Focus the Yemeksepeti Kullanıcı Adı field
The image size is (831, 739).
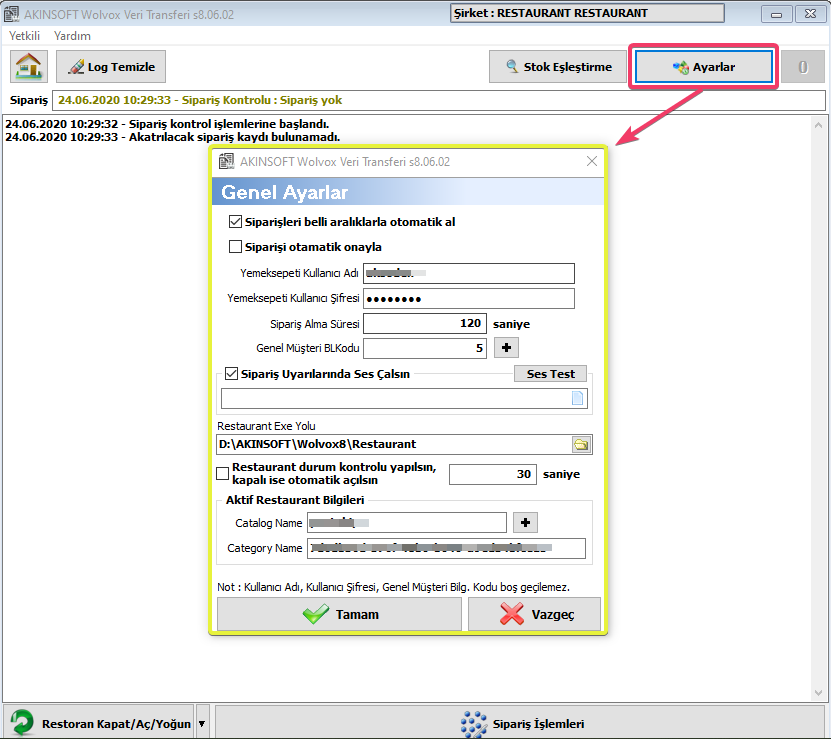[x=468, y=274]
